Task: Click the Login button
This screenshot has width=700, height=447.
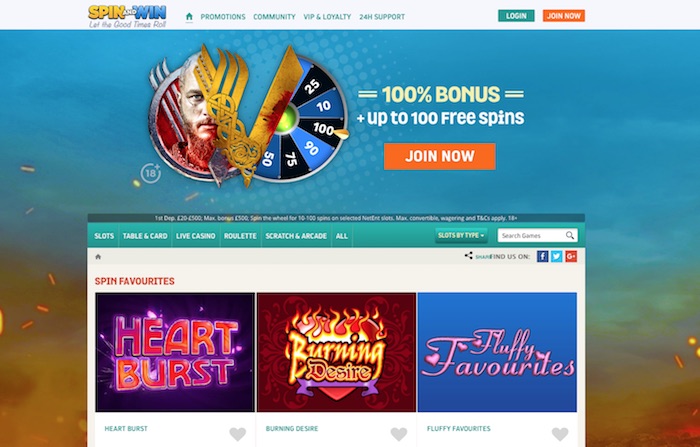Action: pyautogui.click(x=516, y=16)
